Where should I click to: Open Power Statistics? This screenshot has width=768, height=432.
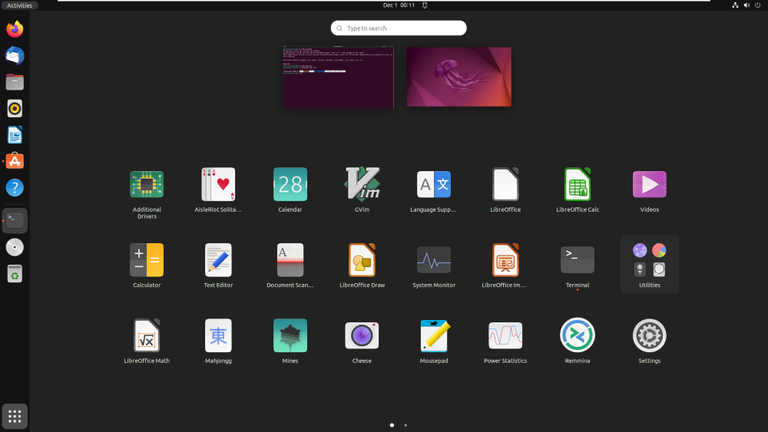click(505, 336)
